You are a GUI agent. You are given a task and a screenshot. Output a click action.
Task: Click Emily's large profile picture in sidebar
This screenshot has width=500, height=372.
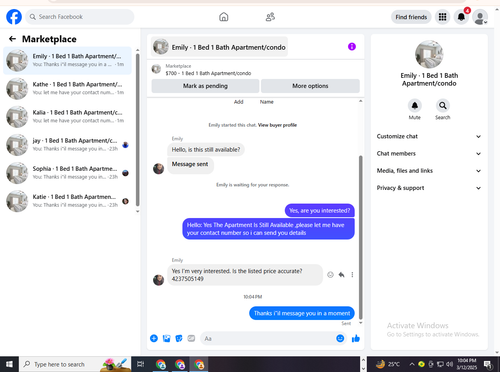(x=429, y=54)
